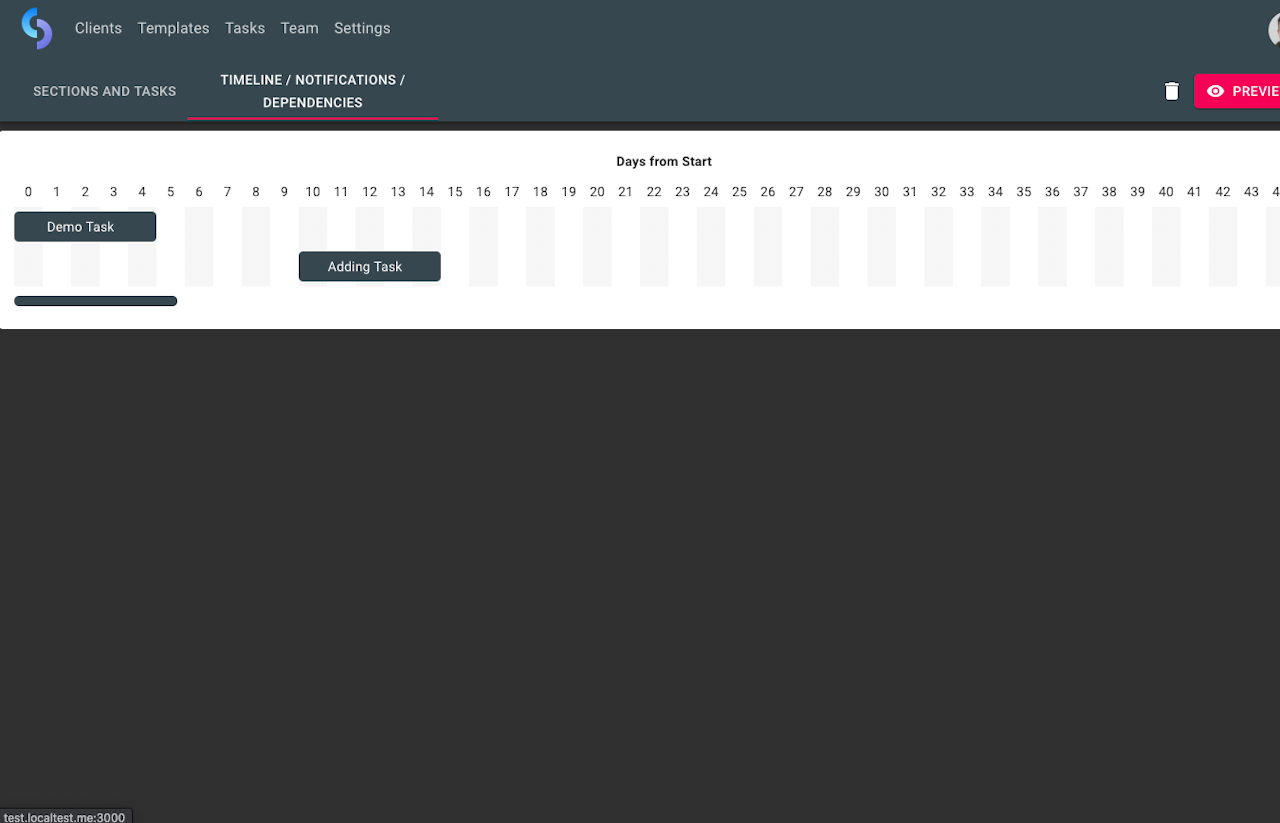Select Timeline / Notifications / Dependencies tab
The image size is (1280, 823).
[x=312, y=91]
